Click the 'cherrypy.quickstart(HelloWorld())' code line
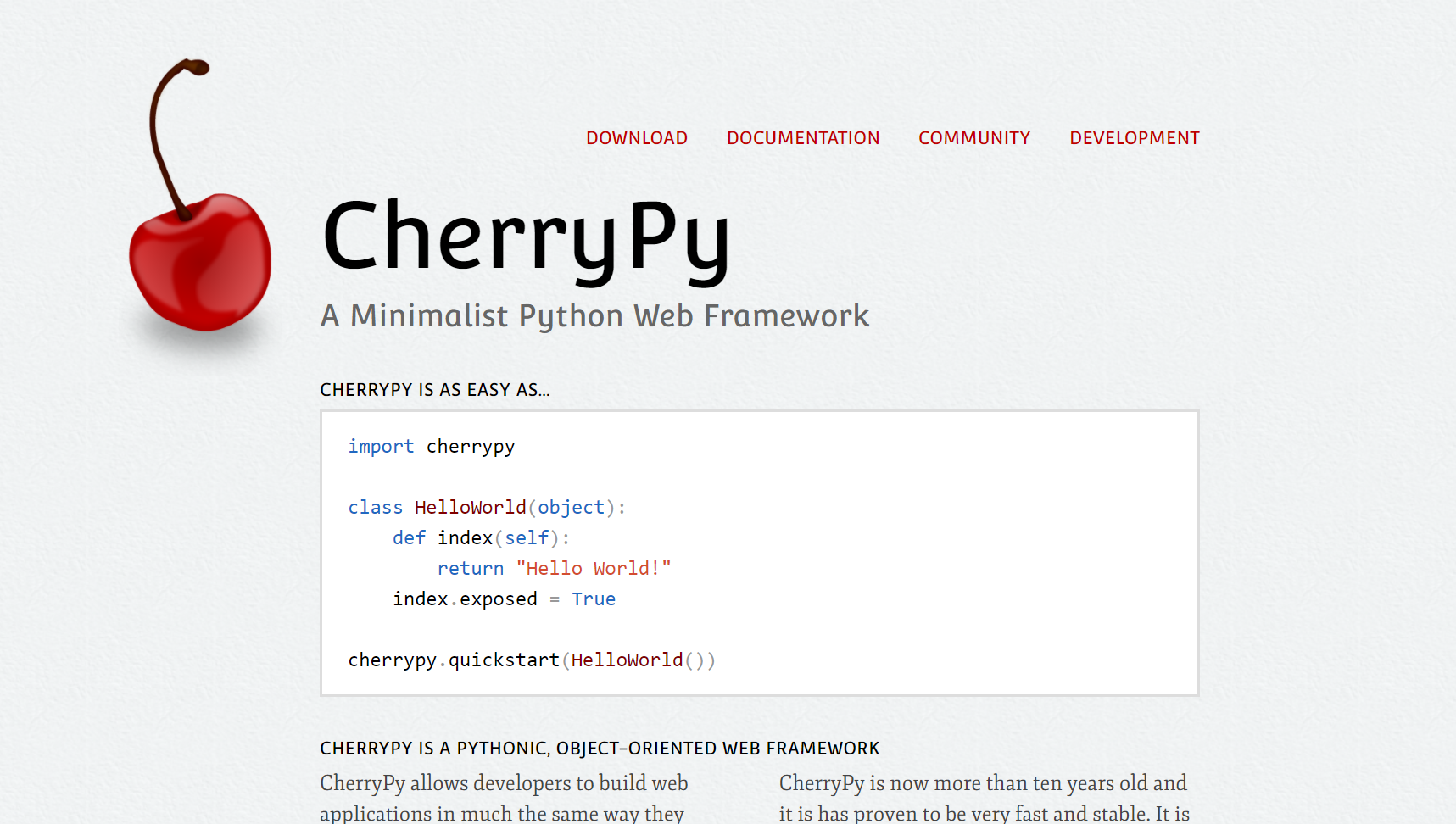Screen dimensions: 1456x824 532,660
